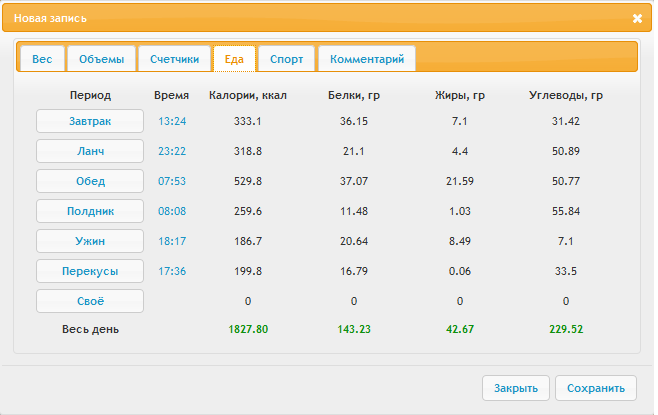Open the Объемы tab
Screen dimensions: 658x415
coord(102,59)
